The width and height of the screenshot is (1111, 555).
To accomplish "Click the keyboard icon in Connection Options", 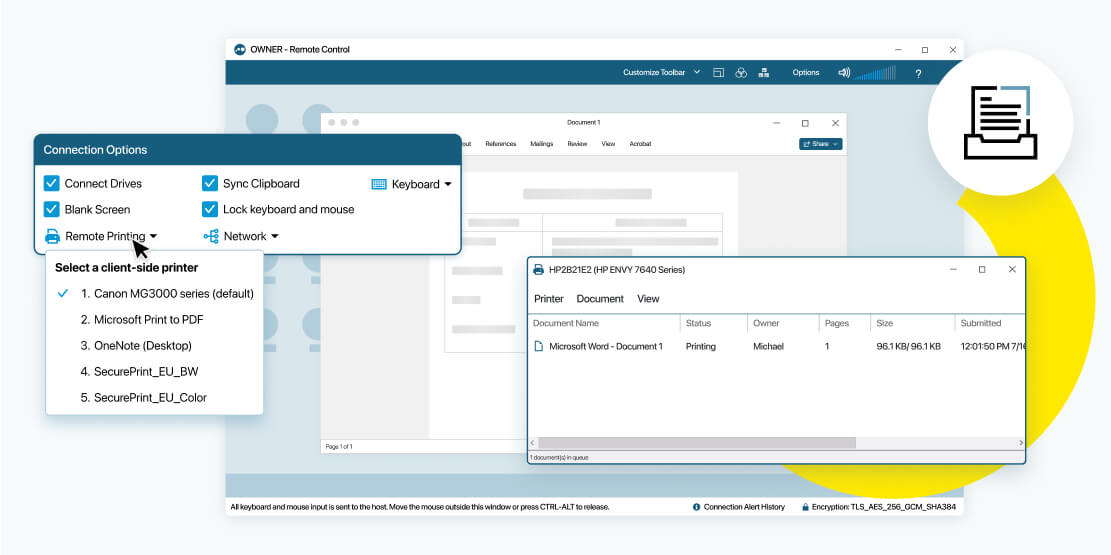I will point(379,184).
